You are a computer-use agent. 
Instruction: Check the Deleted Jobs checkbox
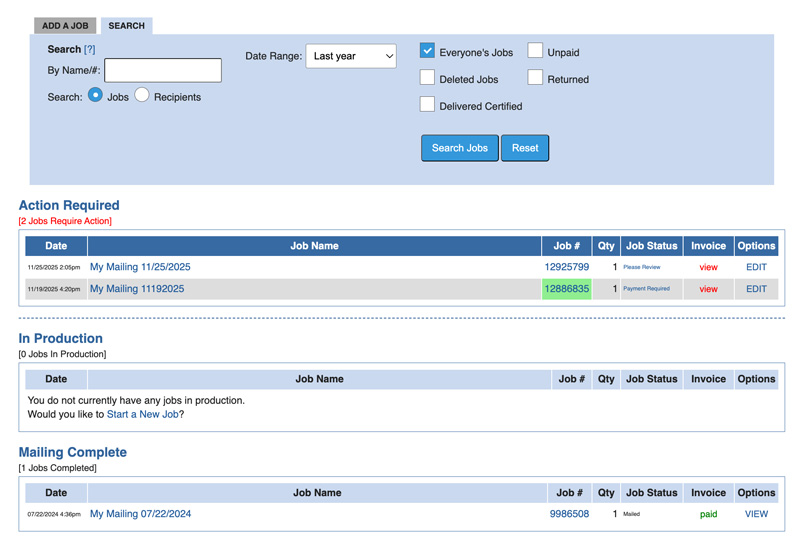pos(427,77)
